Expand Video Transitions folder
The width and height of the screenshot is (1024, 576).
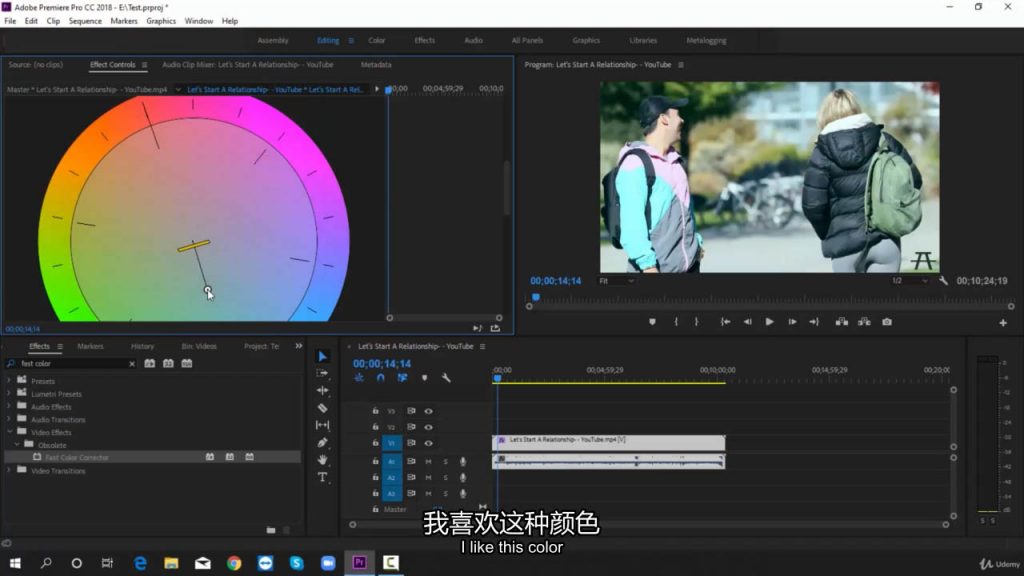[x=9, y=470]
